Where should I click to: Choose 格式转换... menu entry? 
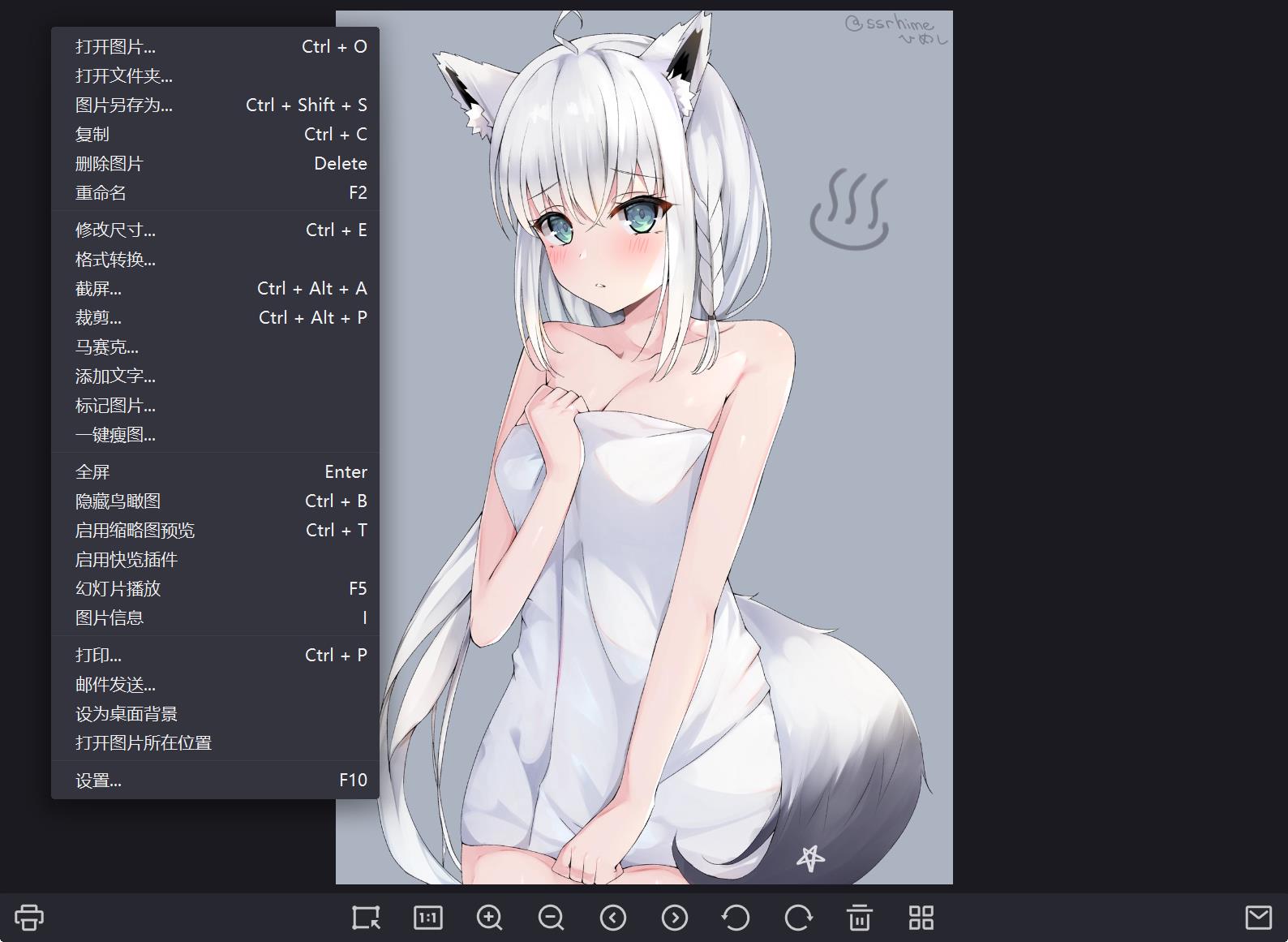click(215, 260)
